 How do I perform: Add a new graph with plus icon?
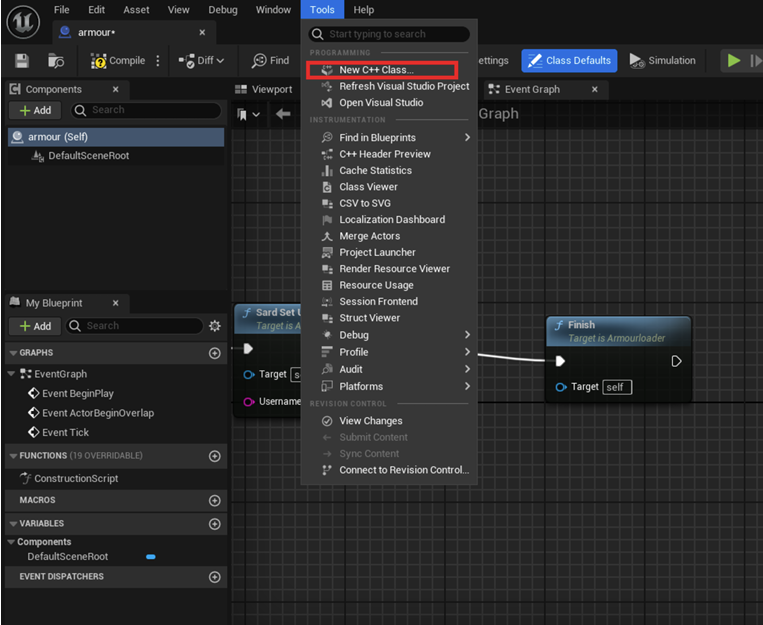click(215, 353)
